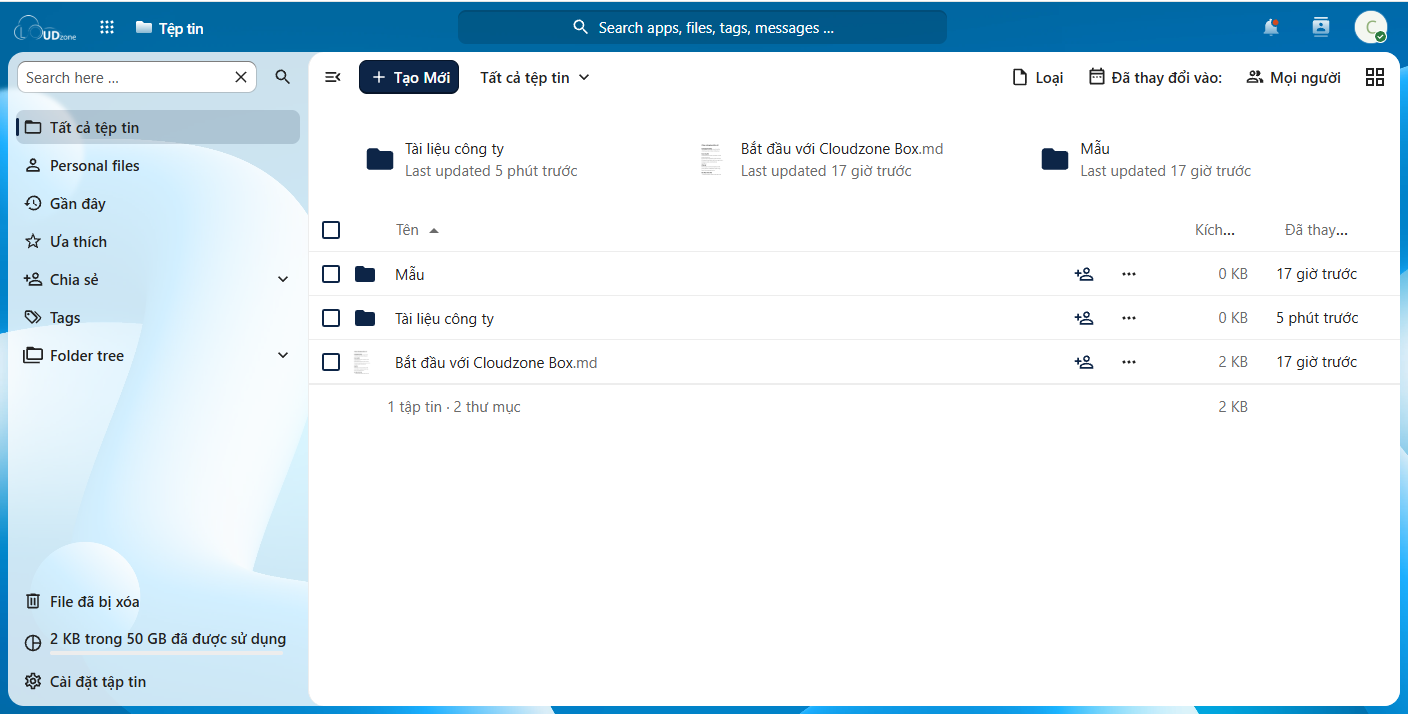The image size is (1408, 714).
Task: Open more actions for Tài liệu công ty row
Action: pos(1129,318)
